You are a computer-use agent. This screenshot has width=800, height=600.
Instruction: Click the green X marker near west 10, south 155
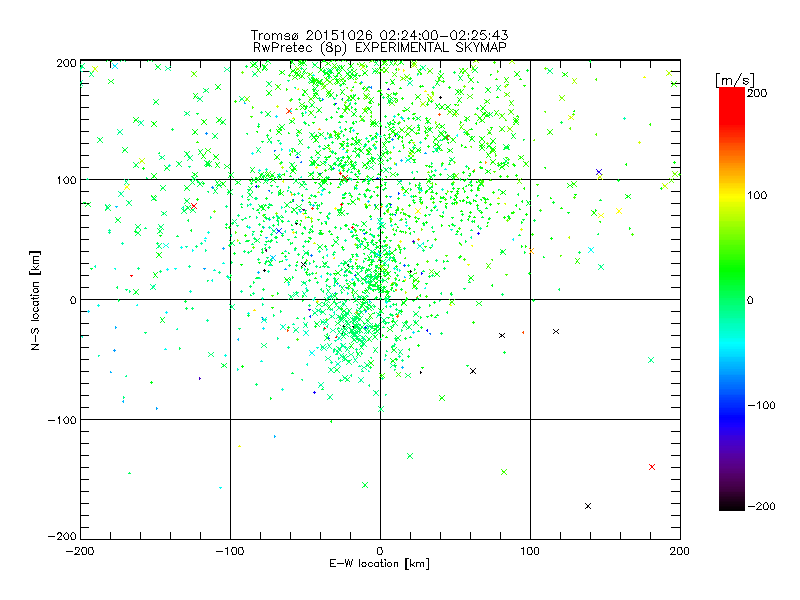(365, 485)
